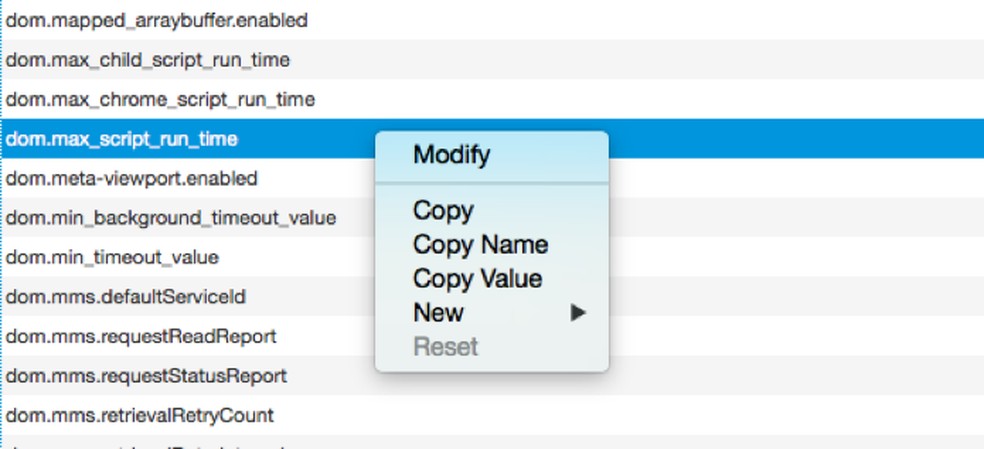Select the dom.mms.requestReadReport row
This screenshot has height=449, width=984.
[141, 336]
